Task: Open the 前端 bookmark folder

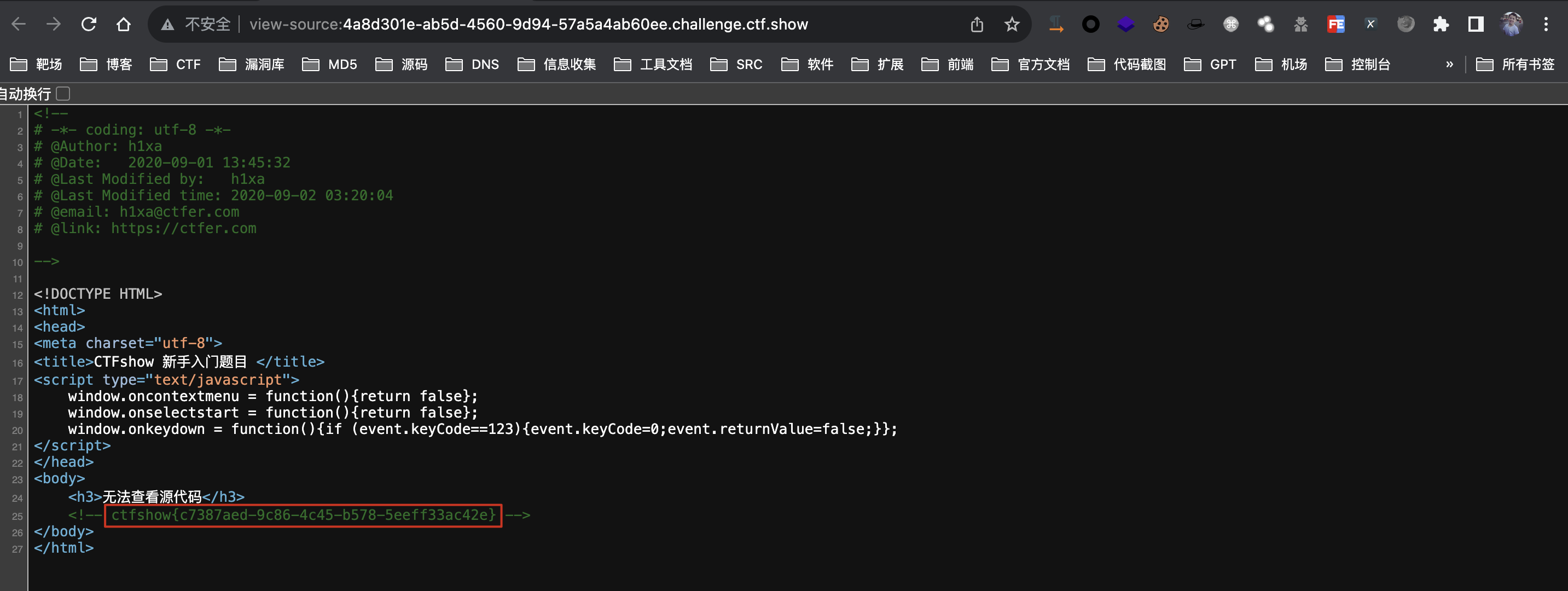Action: coord(948,65)
